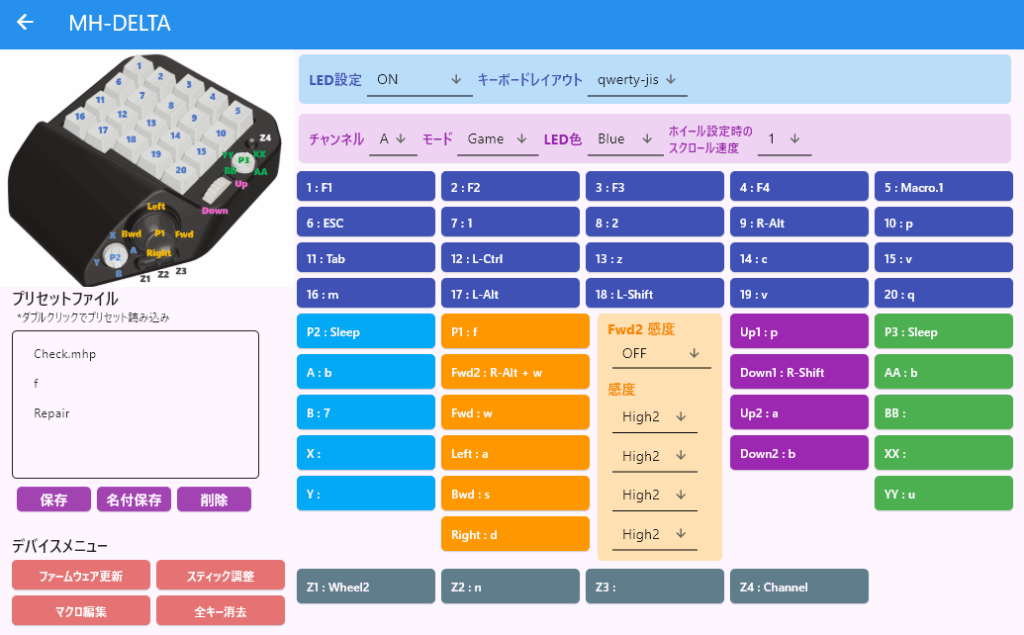Click the 保存 button to save the preset
This screenshot has height=635, width=1024.
pyautogui.click(x=53, y=499)
